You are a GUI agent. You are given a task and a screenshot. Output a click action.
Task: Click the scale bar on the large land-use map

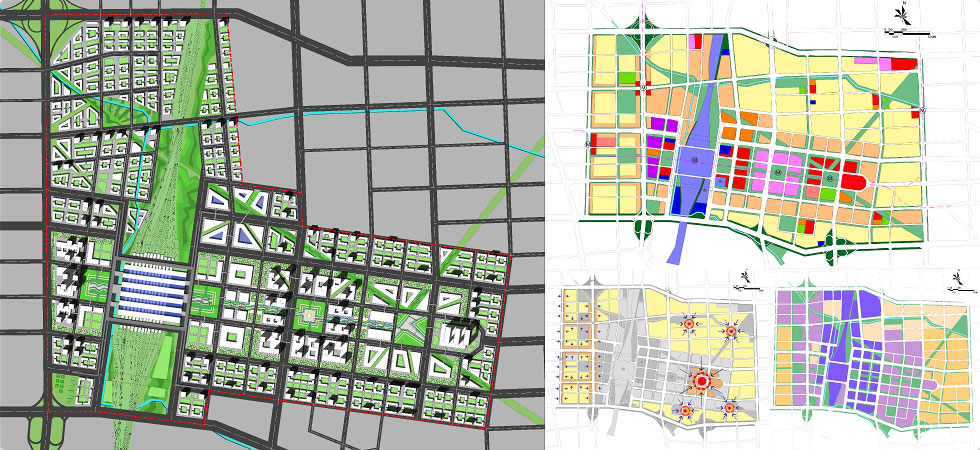coord(908,35)
